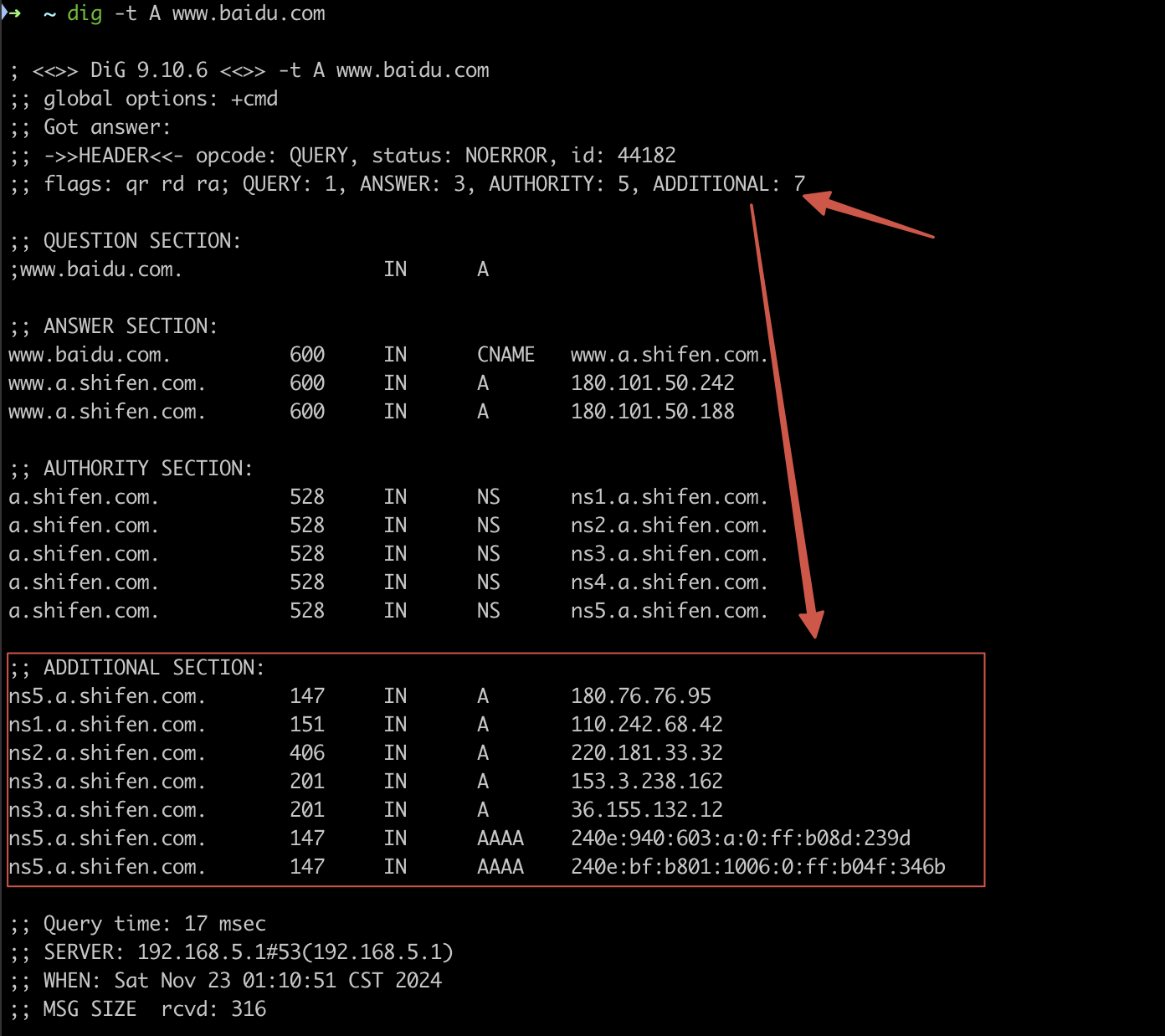
Task: Click the query id 44182
Action: [646, 156]
